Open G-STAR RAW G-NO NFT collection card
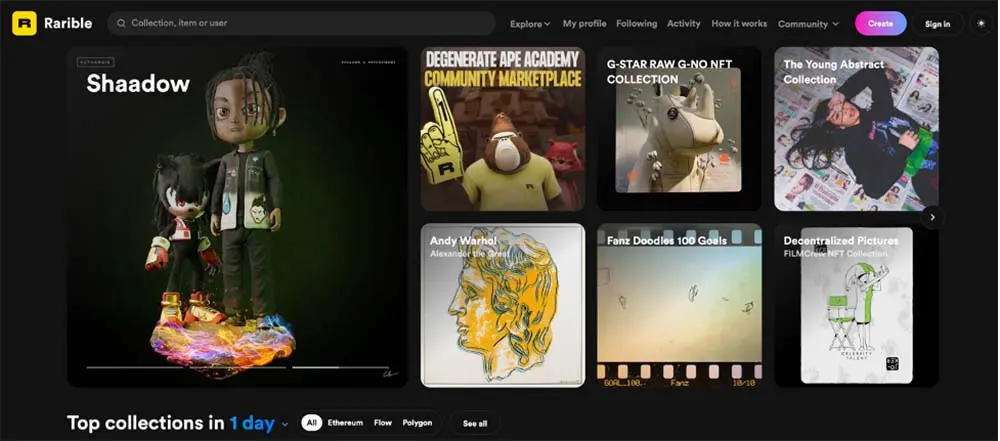The image size is (1000, 441). pos(679,128)
